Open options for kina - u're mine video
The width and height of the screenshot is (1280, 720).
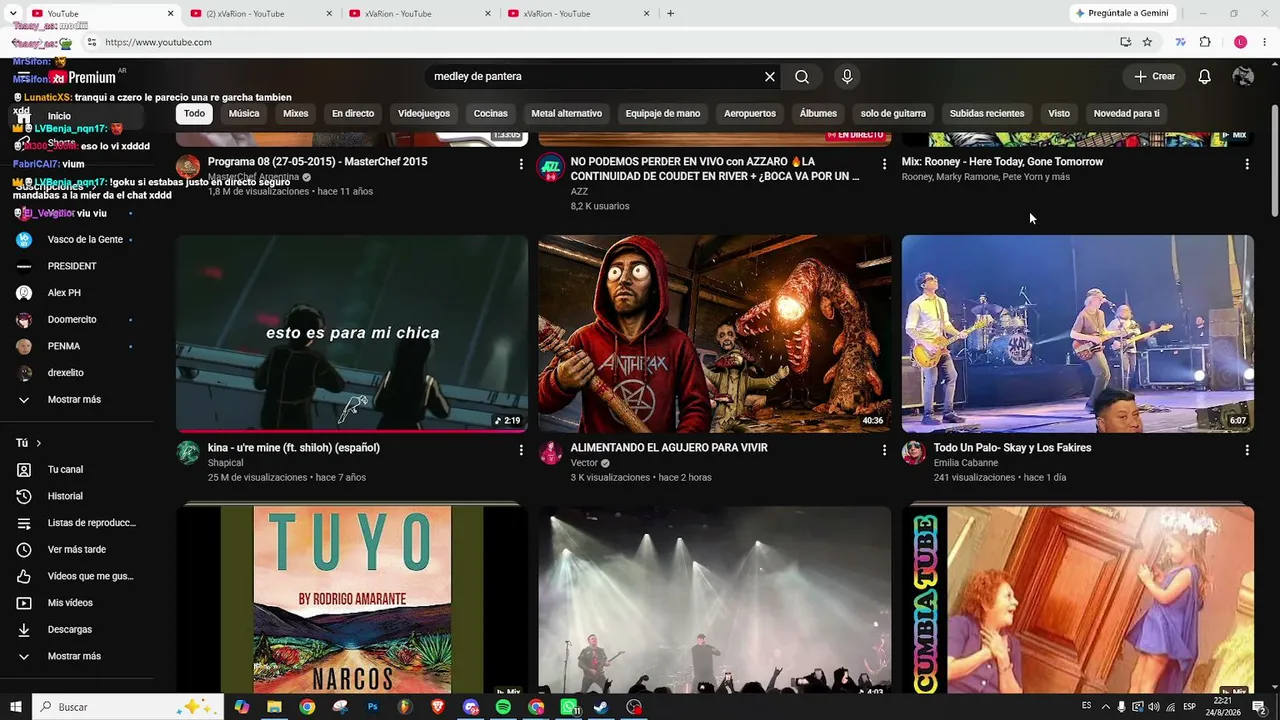point(521,450)
